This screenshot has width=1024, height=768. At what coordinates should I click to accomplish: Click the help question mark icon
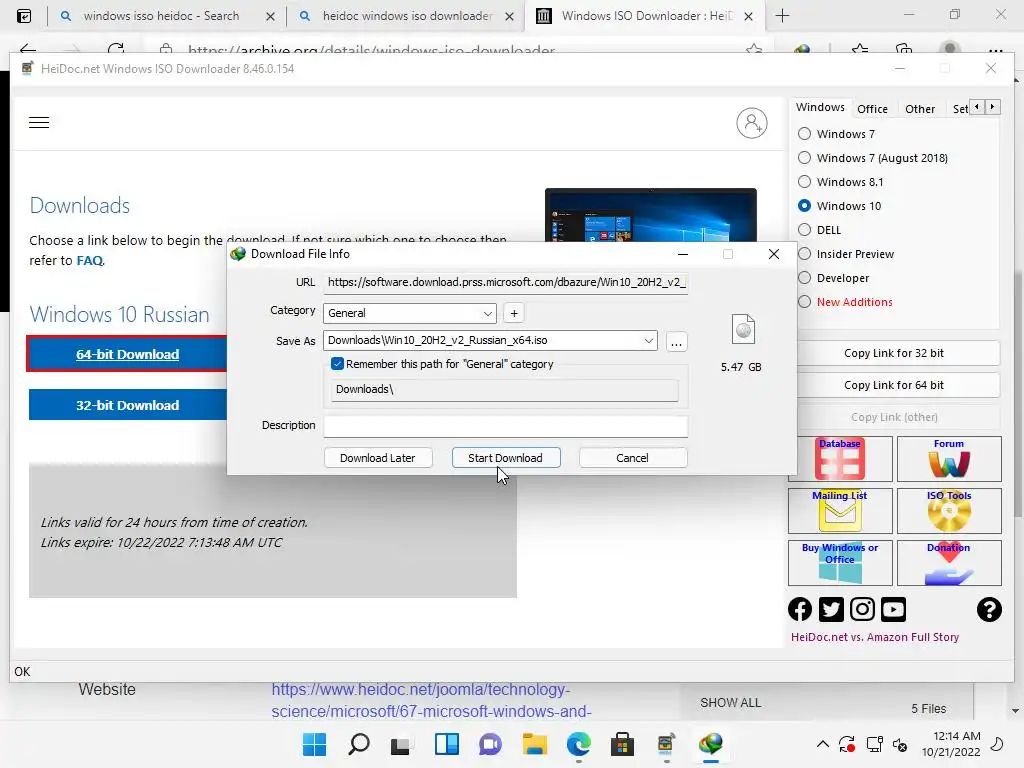989,609
